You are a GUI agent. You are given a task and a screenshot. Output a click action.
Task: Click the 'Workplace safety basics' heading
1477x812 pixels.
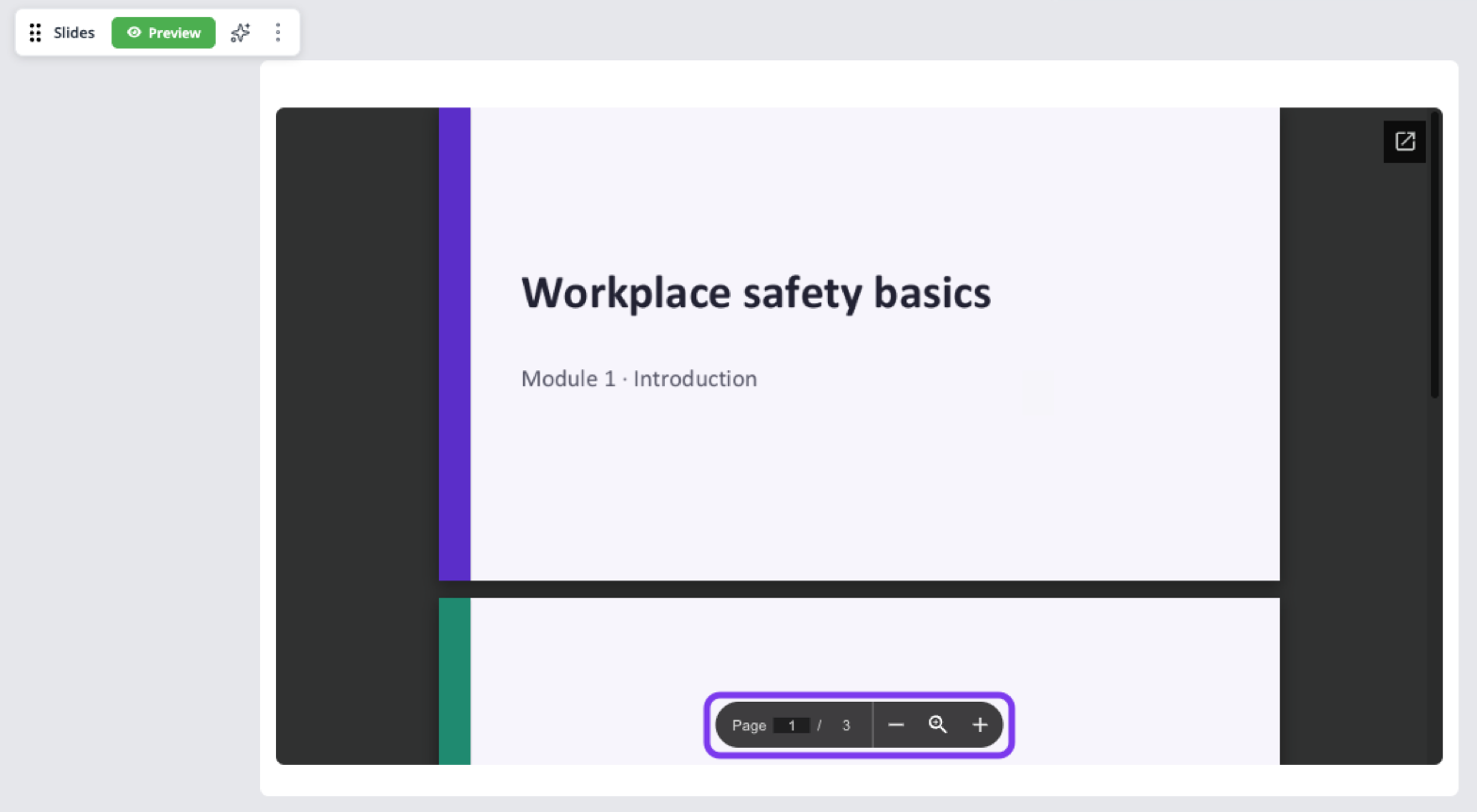[x=756, y=293]
